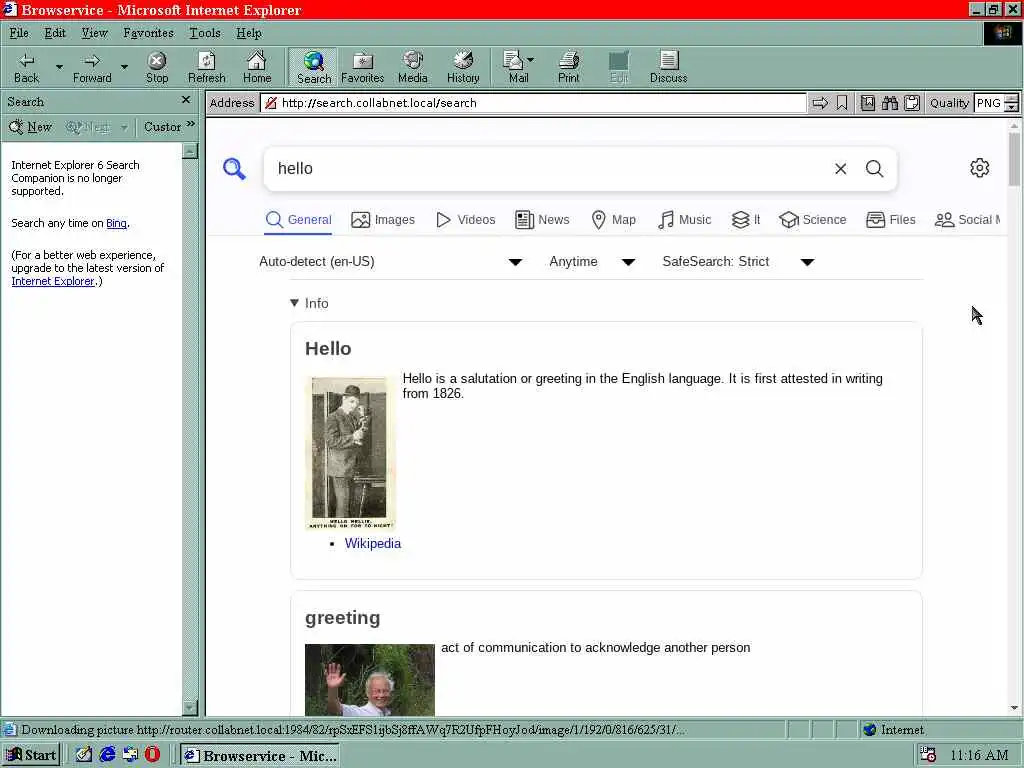
Task: Click the Browservice taskbar button
Action: [260, 756]
